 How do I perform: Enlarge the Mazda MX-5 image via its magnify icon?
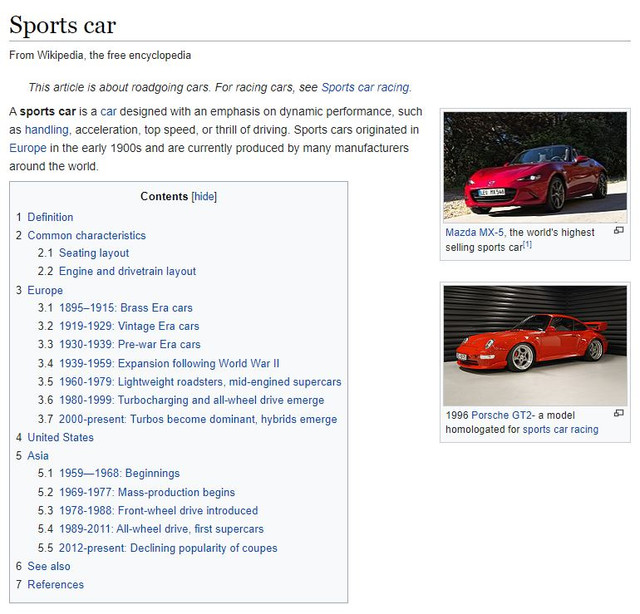tap(618, 231)
